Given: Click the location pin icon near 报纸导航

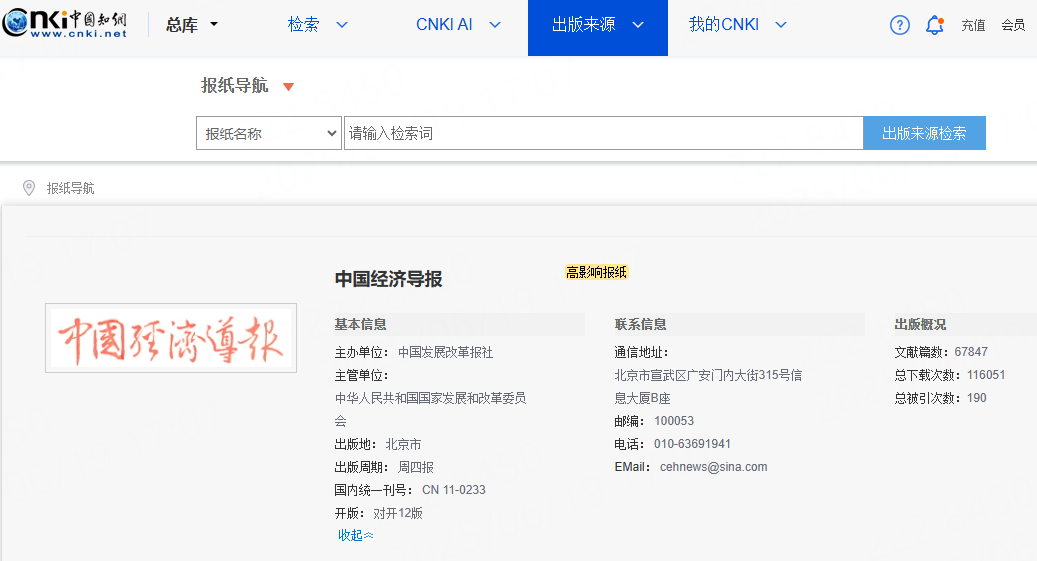Looking at the screenshot, I should click(x=29, y=188).
